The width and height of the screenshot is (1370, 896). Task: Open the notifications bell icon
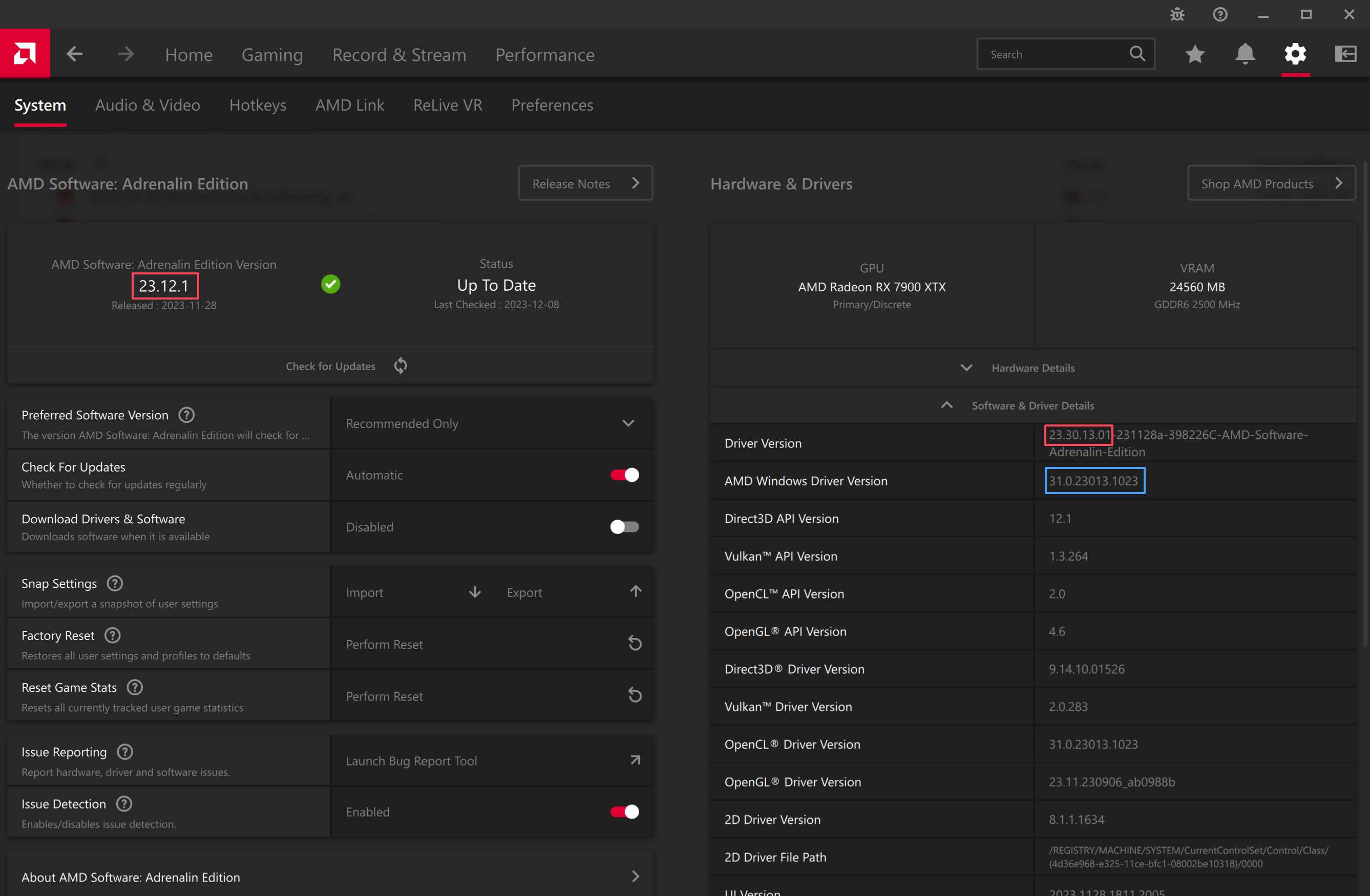[1245, 54]
